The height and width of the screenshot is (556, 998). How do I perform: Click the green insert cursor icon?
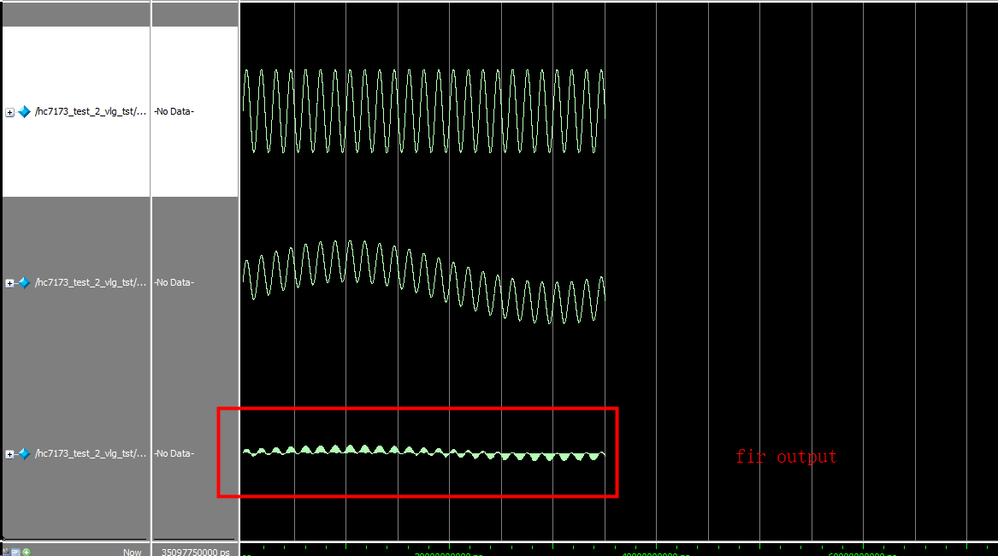point(26,552)
